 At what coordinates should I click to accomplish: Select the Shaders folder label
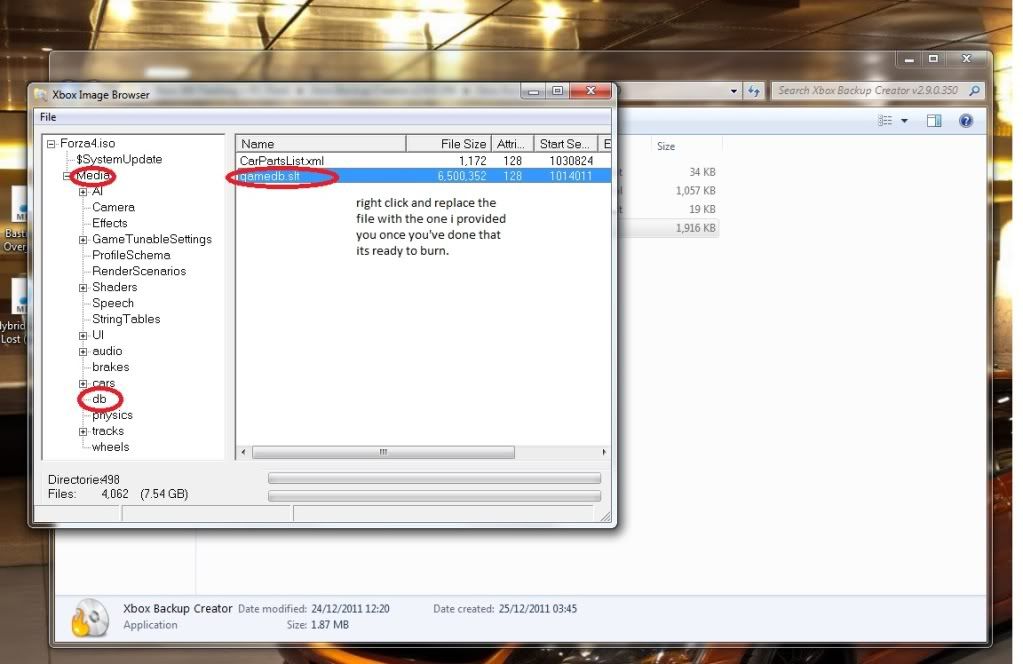115,287
